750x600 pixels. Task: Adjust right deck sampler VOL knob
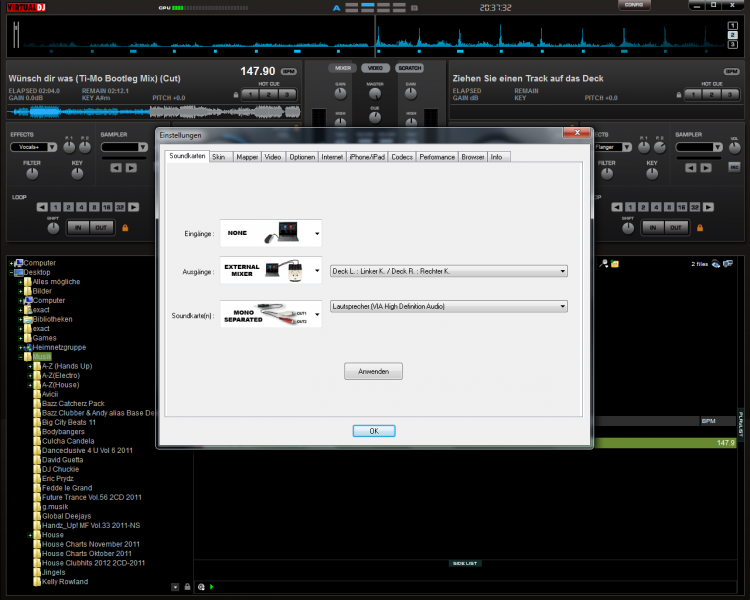pyautogui.click(x=734, y=148)
